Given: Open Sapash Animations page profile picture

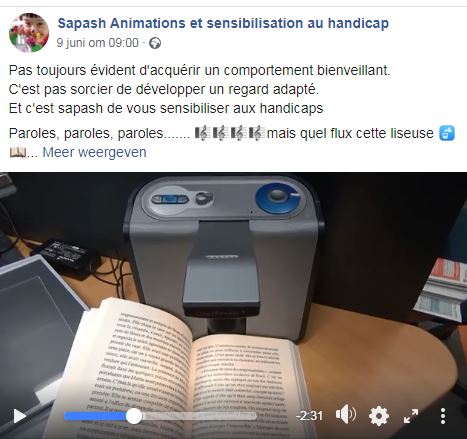Looking at the screenshot, I should click(x=29, y=33).
